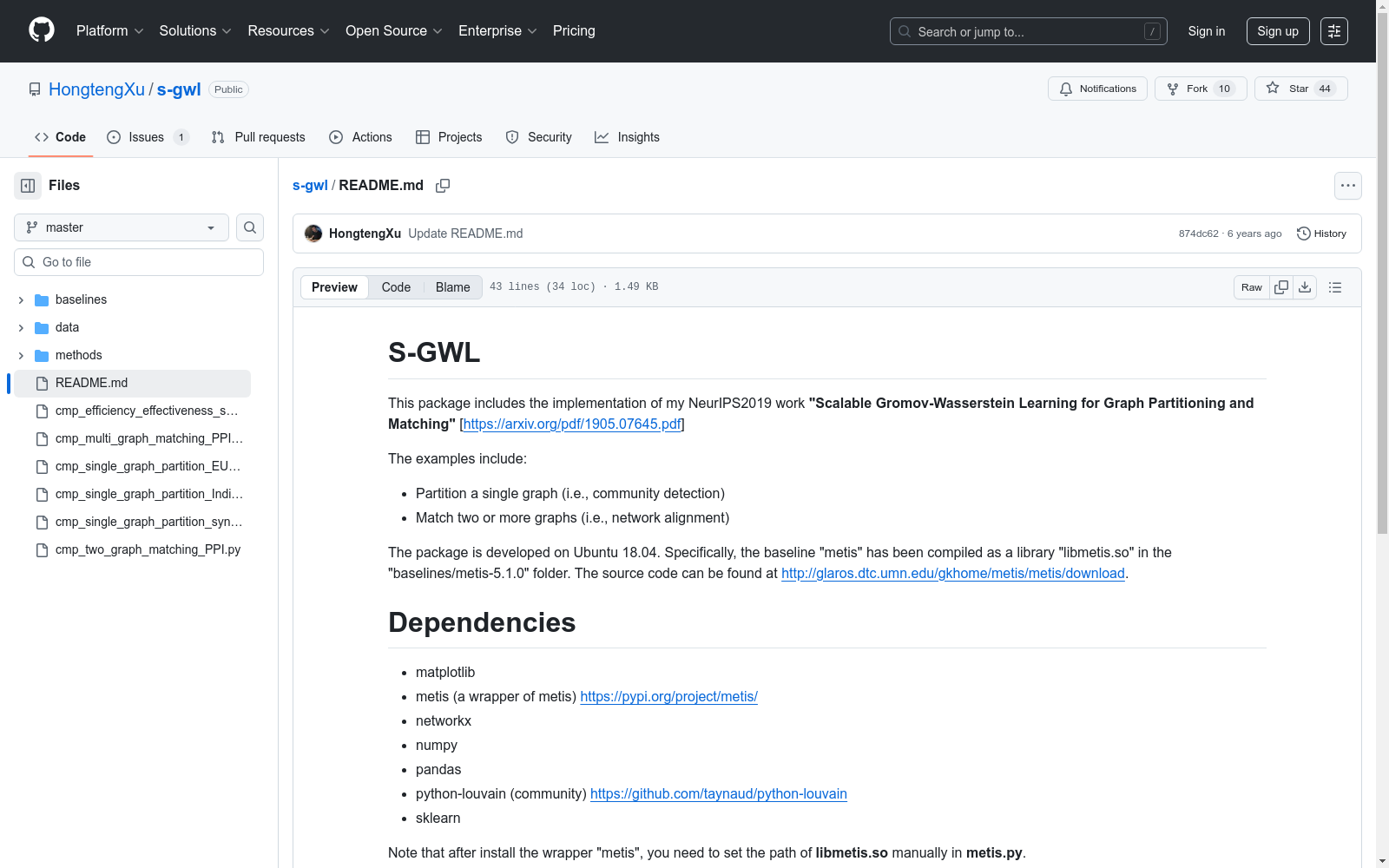View commit History of README.md
Screen dimensions: 1389x868
tap(1321, 233)
